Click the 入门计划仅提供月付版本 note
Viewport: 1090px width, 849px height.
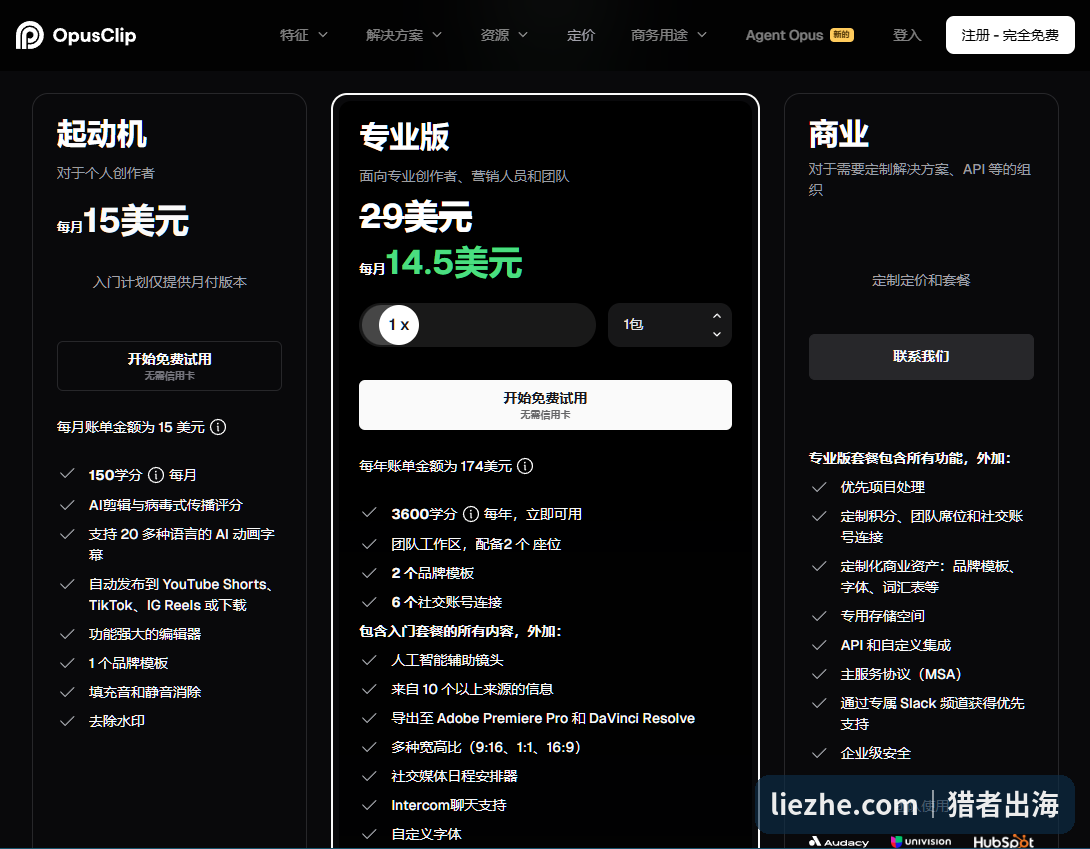click(170, 282)
